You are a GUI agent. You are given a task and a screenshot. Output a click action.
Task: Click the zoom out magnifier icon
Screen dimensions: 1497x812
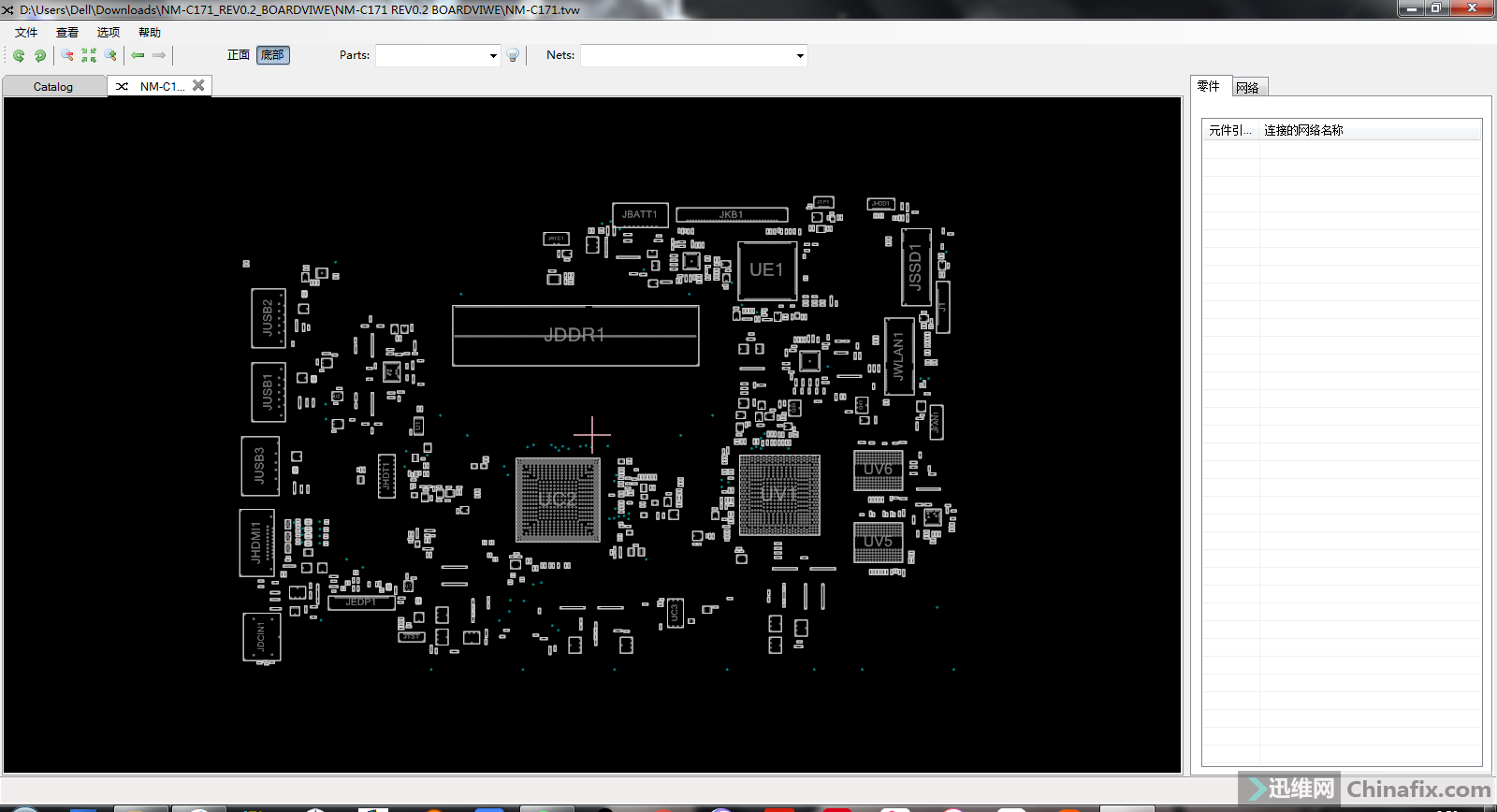pos(67,56)
